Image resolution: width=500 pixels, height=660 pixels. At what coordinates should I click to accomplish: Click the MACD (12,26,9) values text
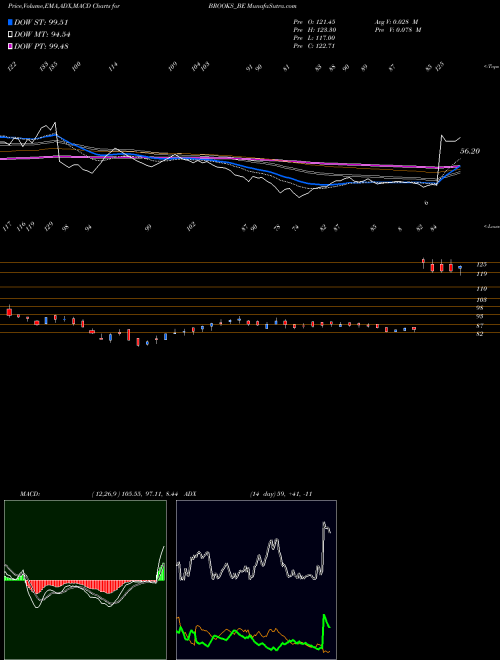click(136, 494)
